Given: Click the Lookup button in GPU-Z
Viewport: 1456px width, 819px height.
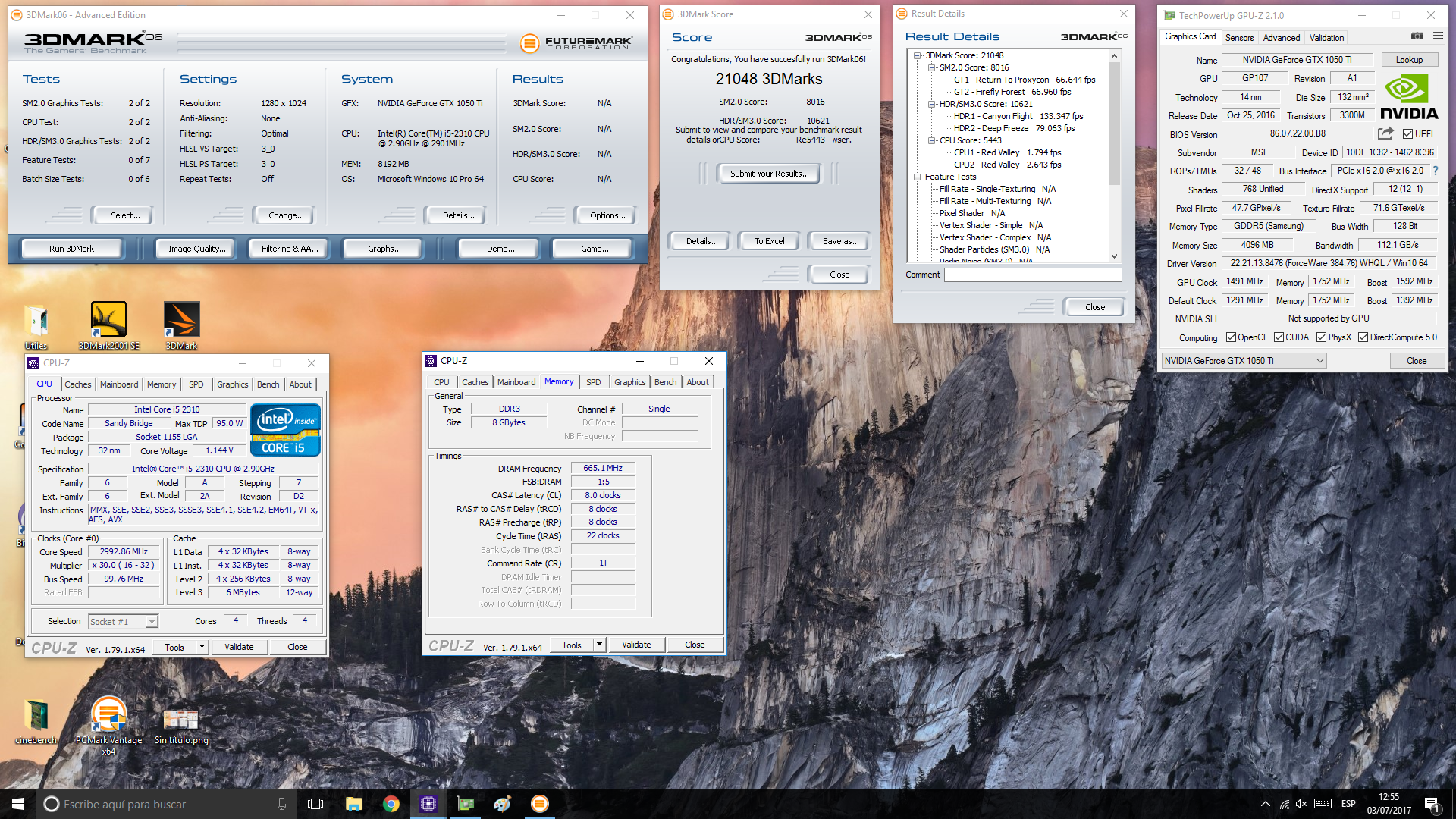Looking at the screenshot, I should (x=1409, y=60).
